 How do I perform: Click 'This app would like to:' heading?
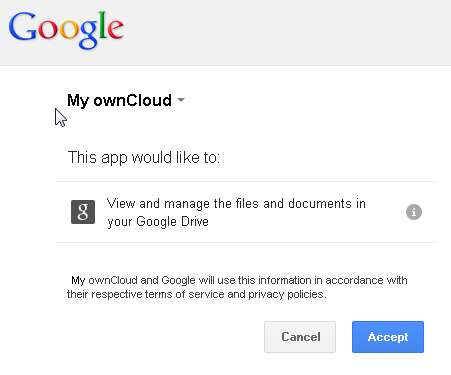[x=144, y=157]
